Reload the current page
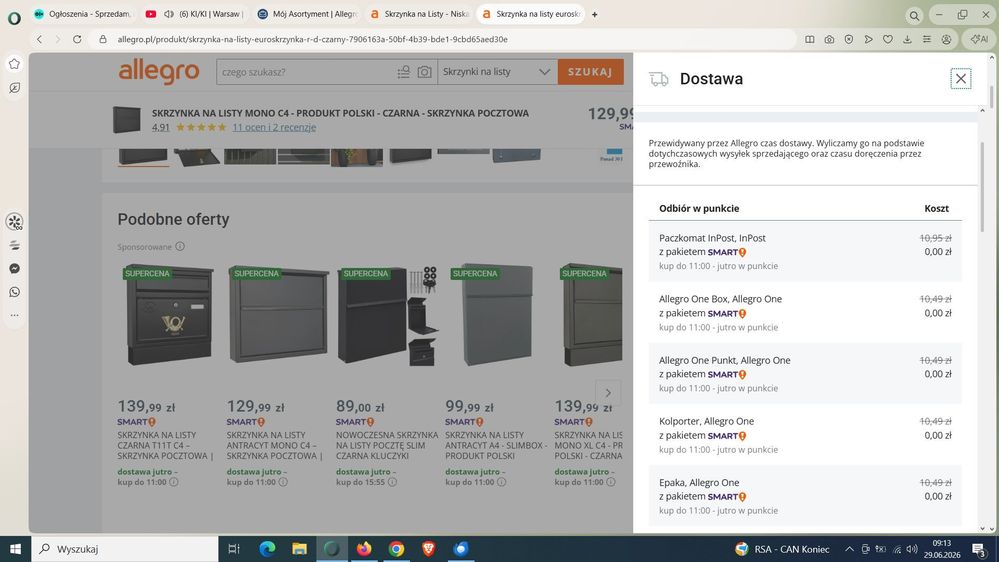This screenshot has height=562, width=999. (x=77, y=39)
